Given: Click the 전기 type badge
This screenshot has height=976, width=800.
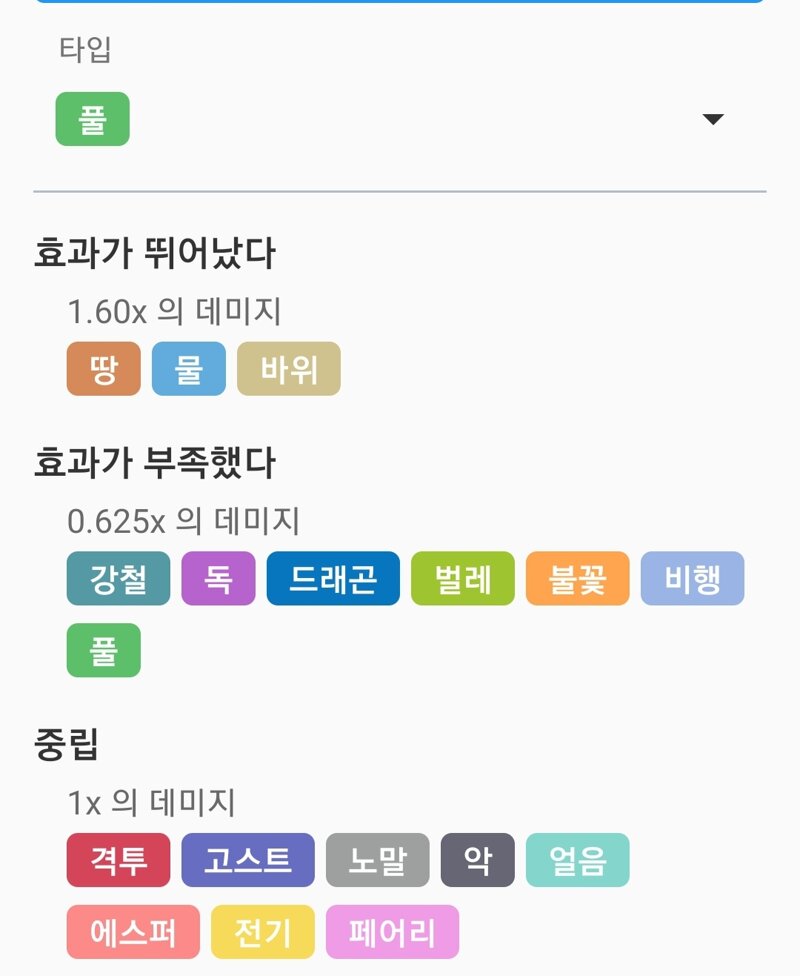Looking at the screenshot, I should (263, 932).
